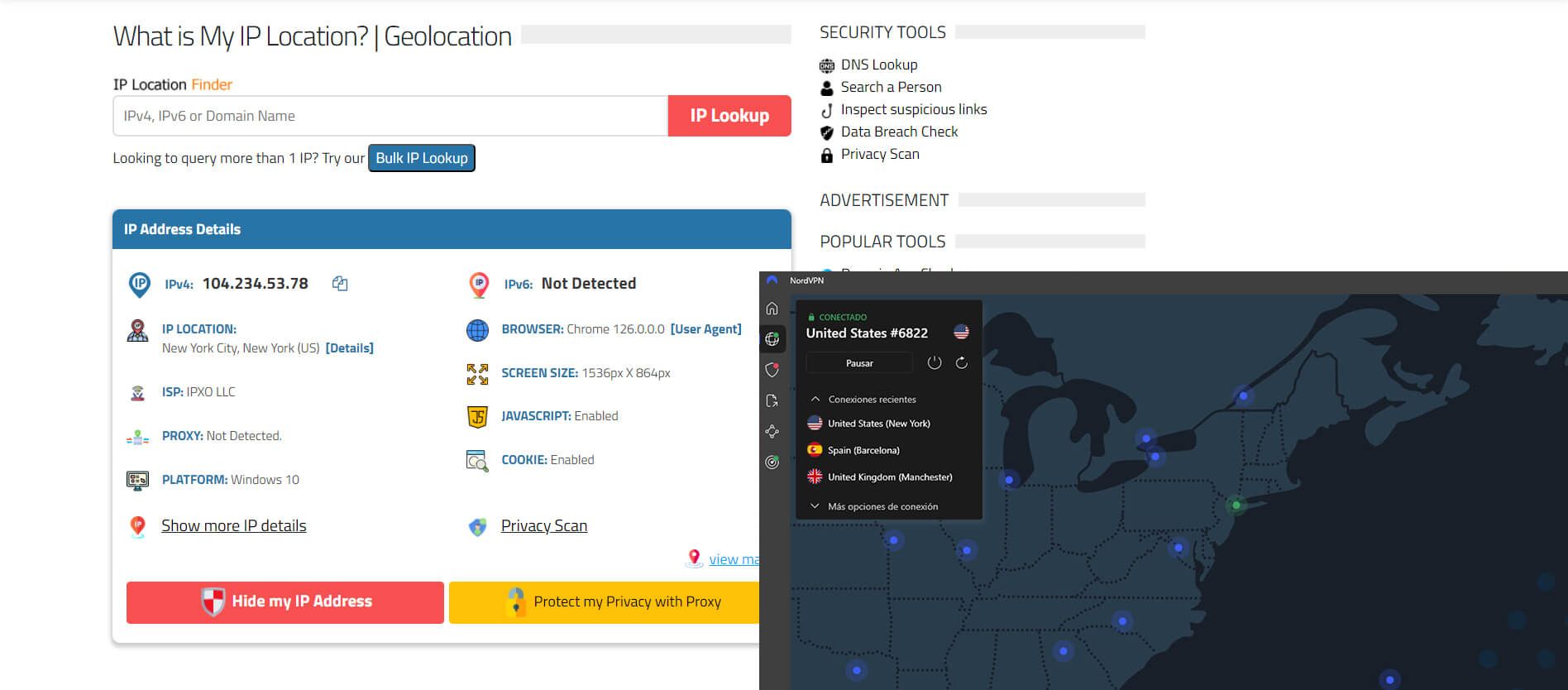Click the Spain flag icon in recent connections
1568x690 pixels.
815,450
